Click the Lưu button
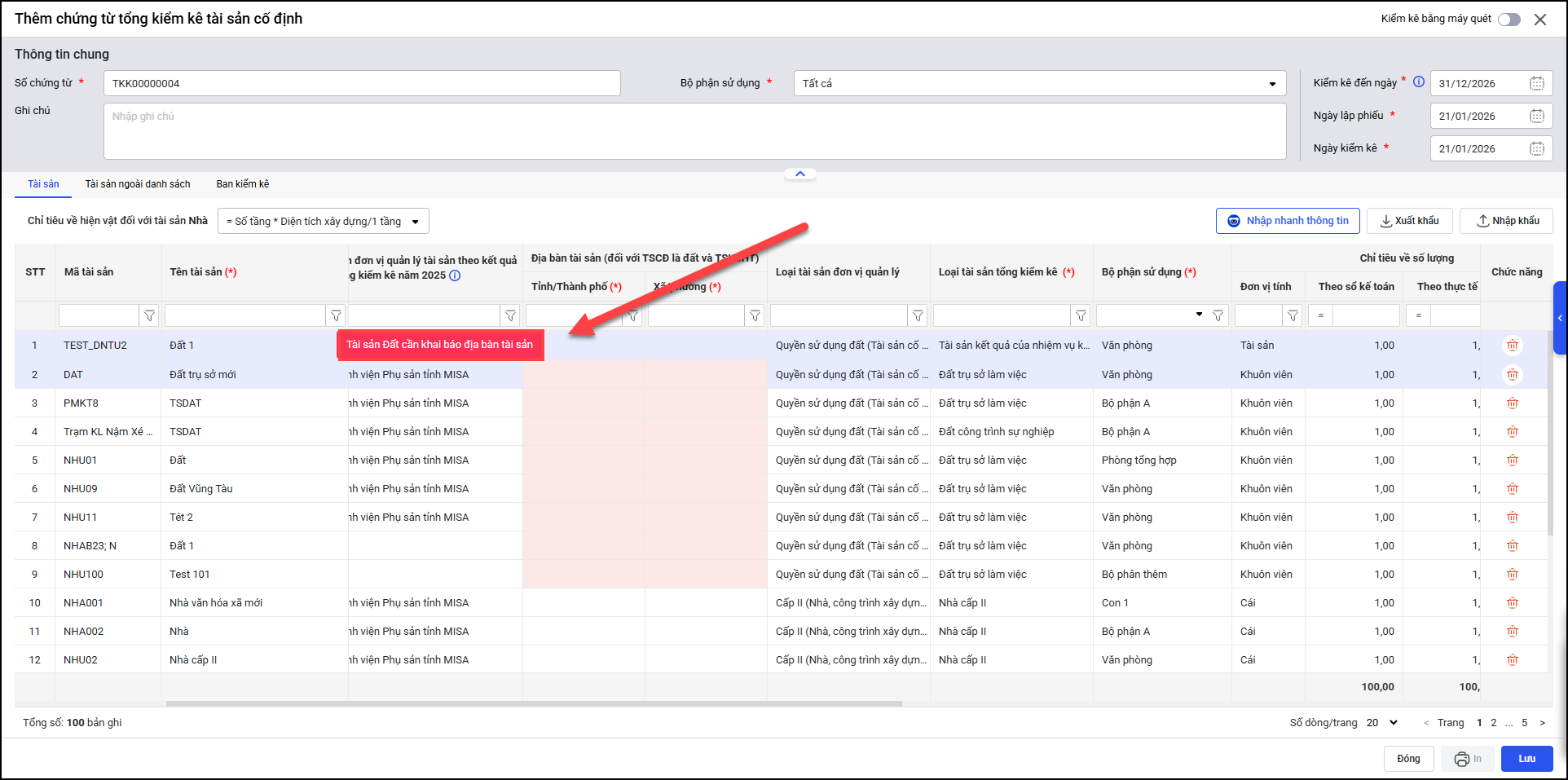The image size is (1568, 780). point(1526,759)
